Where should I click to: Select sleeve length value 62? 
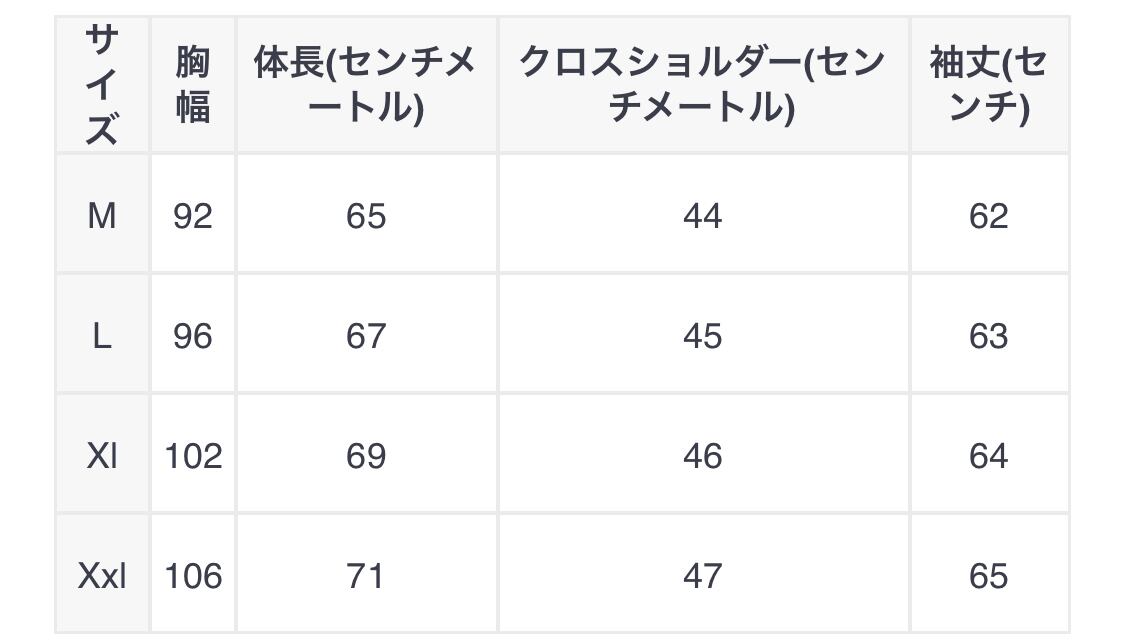[988, 215]
